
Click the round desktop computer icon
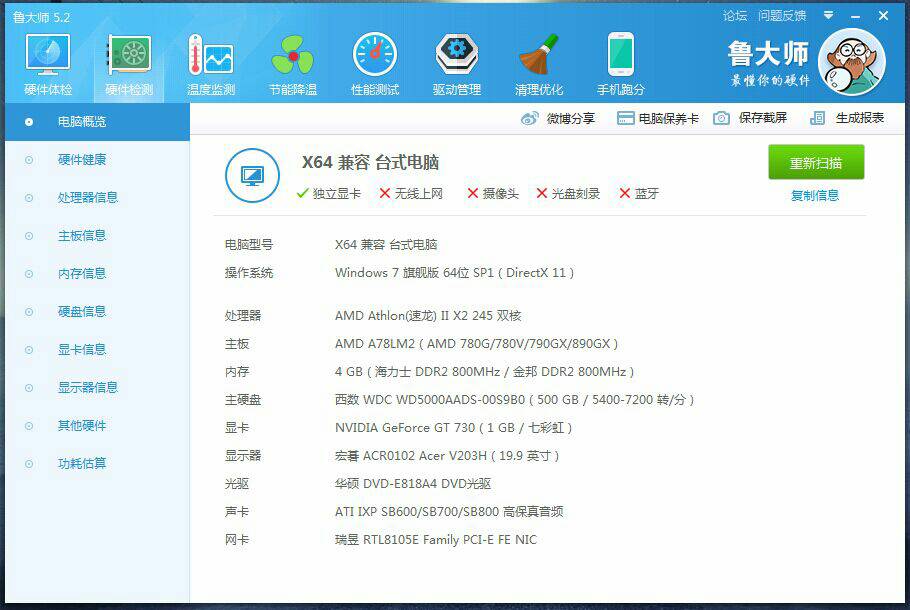click(252, 175)
